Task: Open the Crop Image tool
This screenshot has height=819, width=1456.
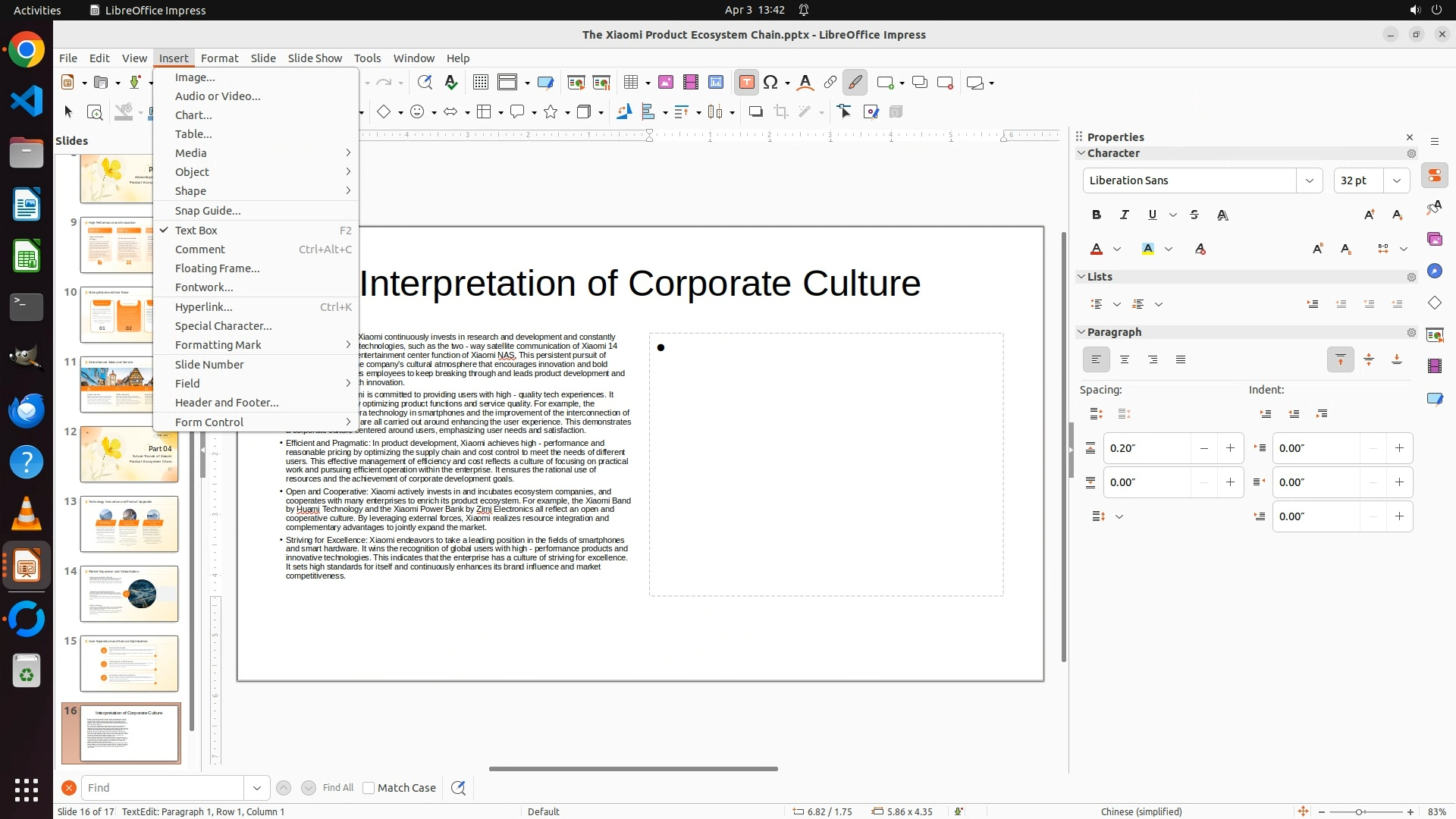Action: 781,112
